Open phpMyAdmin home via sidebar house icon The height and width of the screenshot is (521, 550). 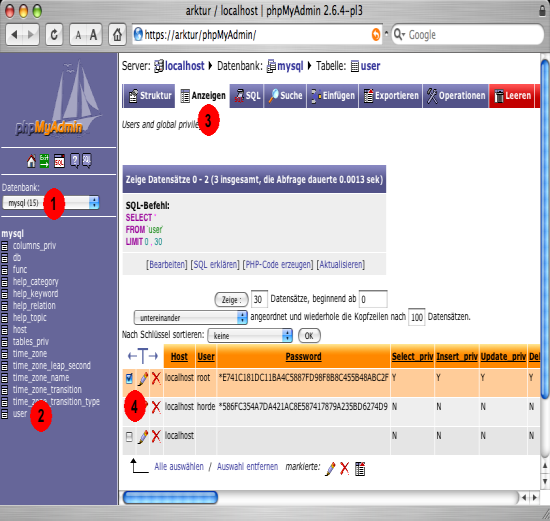[31, 161]
